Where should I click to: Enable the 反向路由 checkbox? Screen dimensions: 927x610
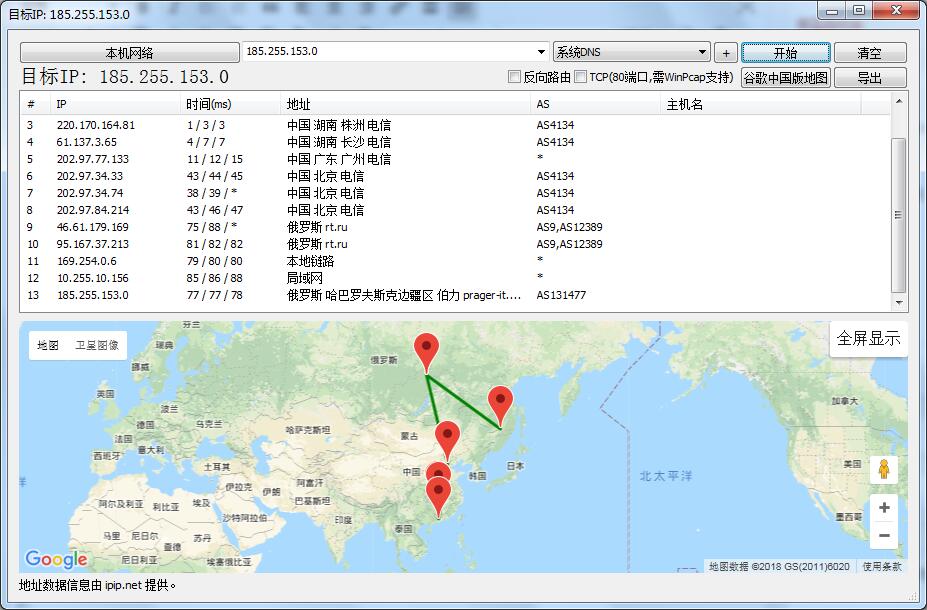point(515,77)
